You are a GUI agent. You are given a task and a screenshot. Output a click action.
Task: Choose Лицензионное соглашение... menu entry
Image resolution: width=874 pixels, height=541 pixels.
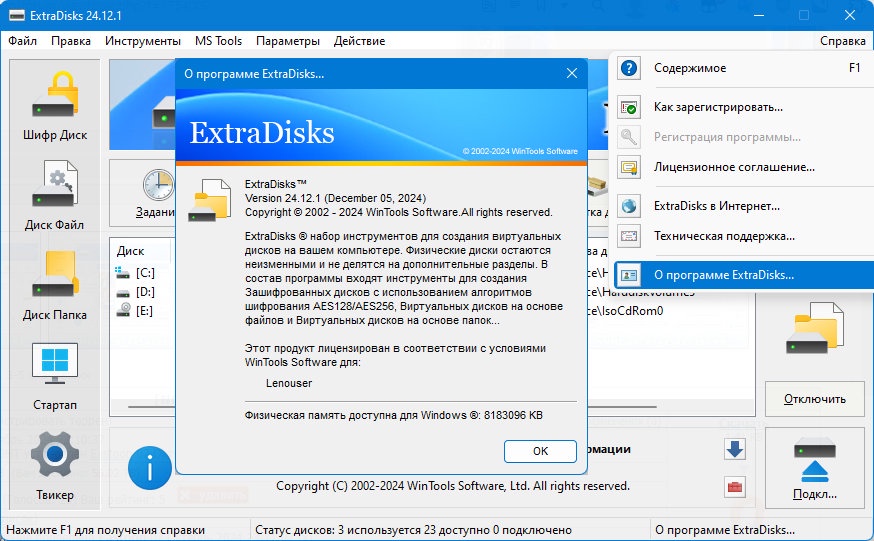click(744, 167)
